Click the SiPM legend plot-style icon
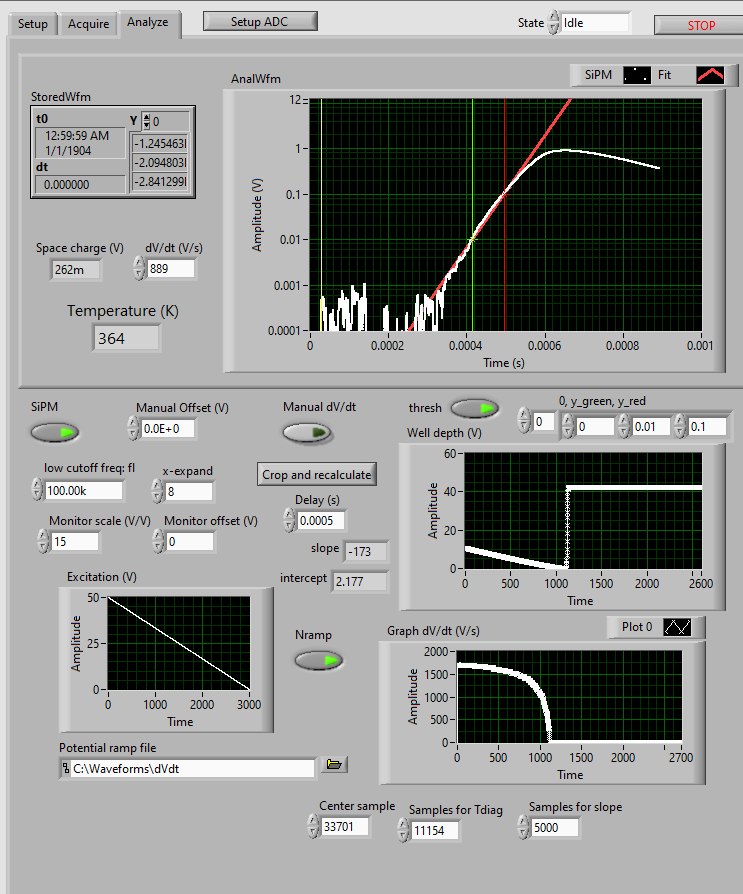Screen dimensions: 743x894 tap(637, 75)
